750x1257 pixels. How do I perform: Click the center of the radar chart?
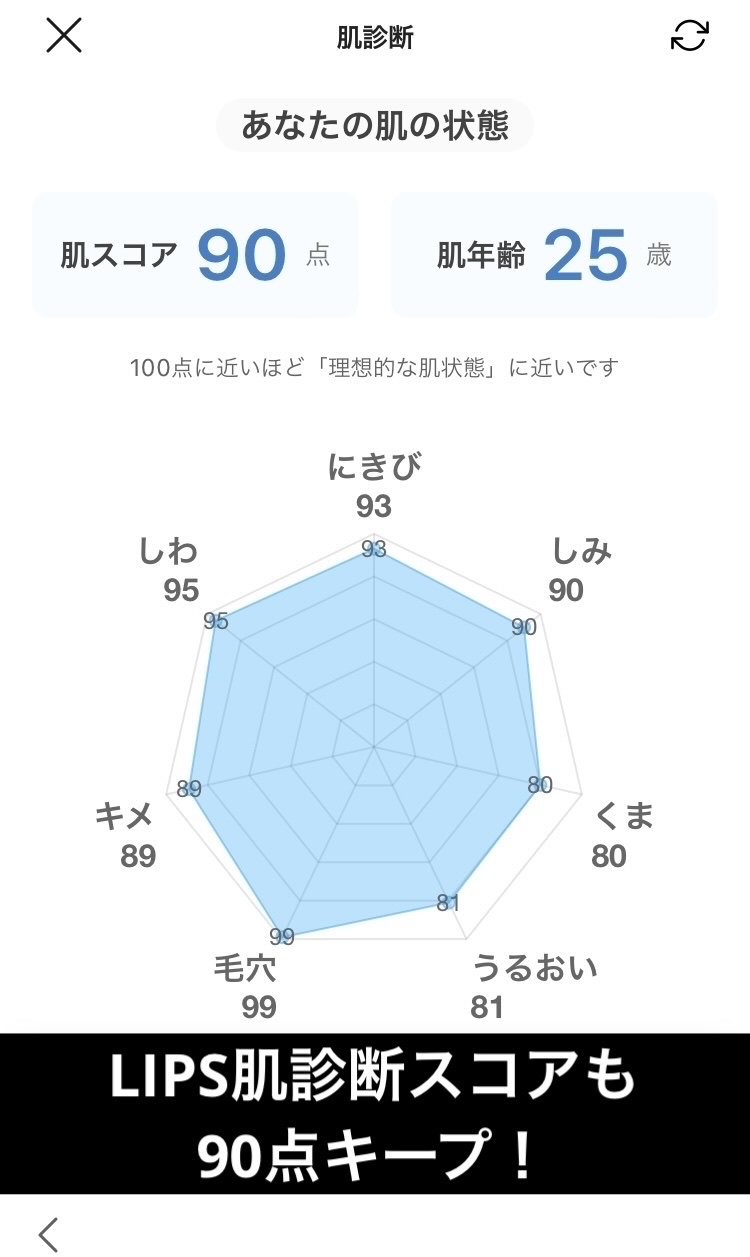point(374,746)
